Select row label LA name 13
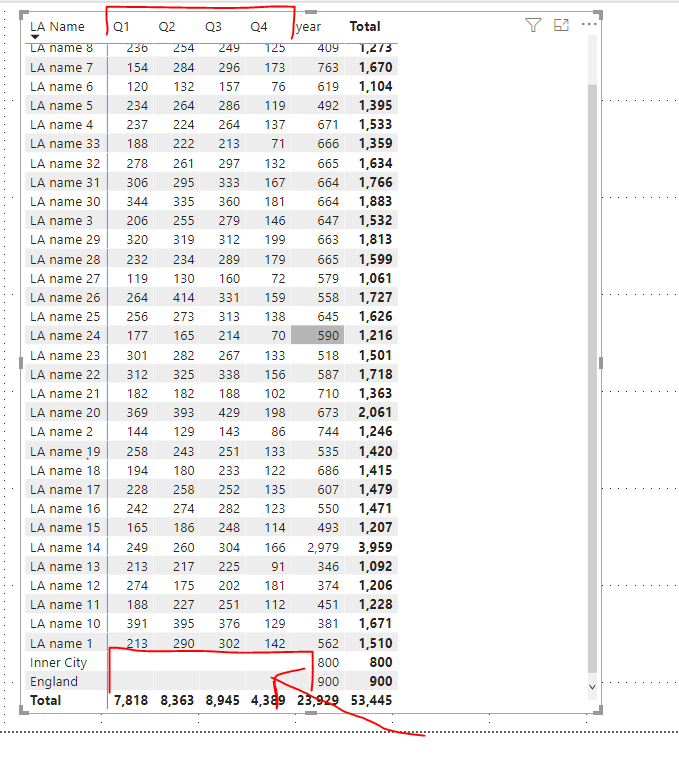 (x=65, y=566)
